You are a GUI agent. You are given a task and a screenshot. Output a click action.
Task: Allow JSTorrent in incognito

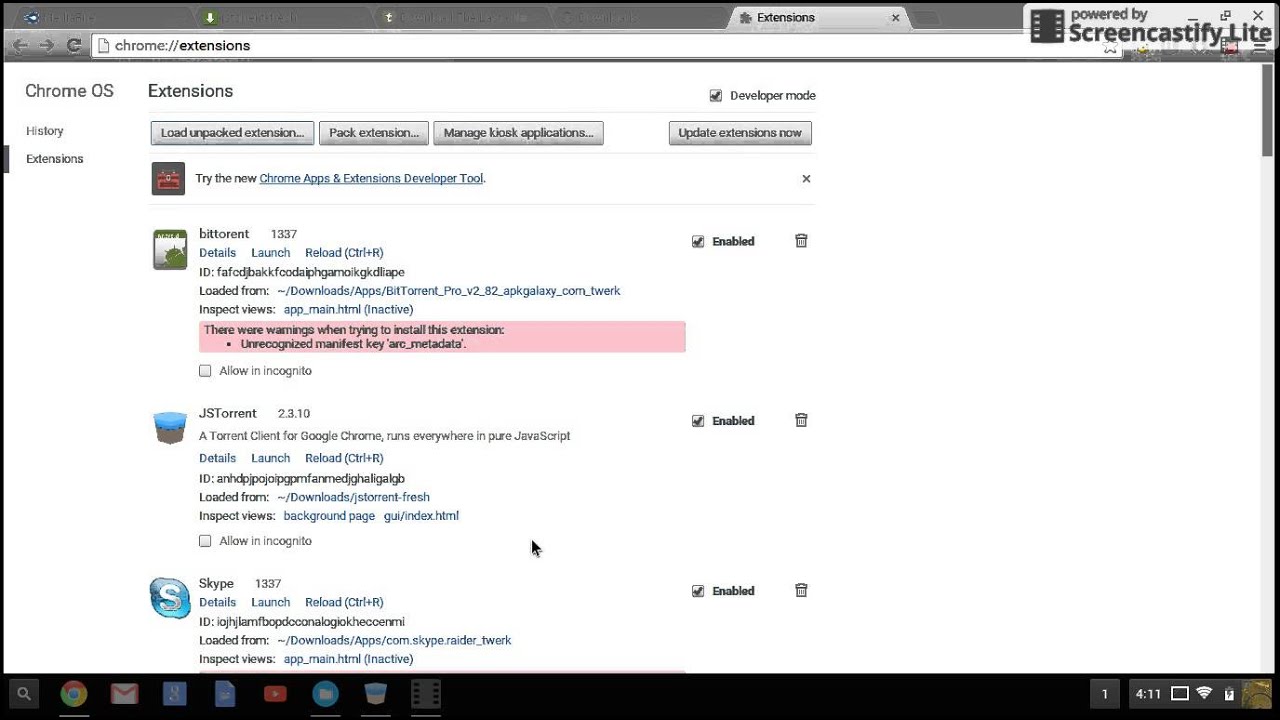coord(205,541)
